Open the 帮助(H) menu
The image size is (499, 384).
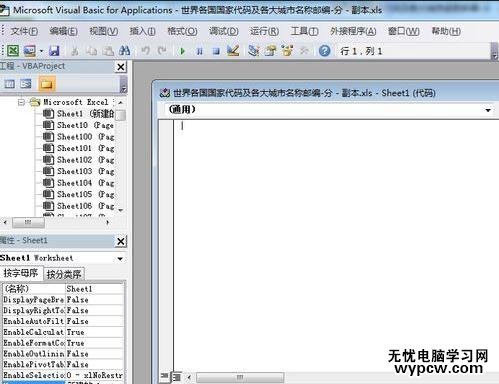pyautogui.click(x=446, y=31)
